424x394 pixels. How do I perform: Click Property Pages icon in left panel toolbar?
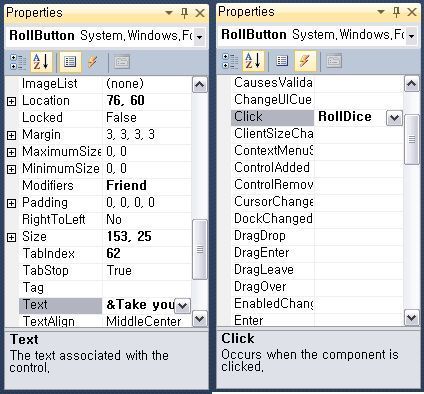point(122,62)
